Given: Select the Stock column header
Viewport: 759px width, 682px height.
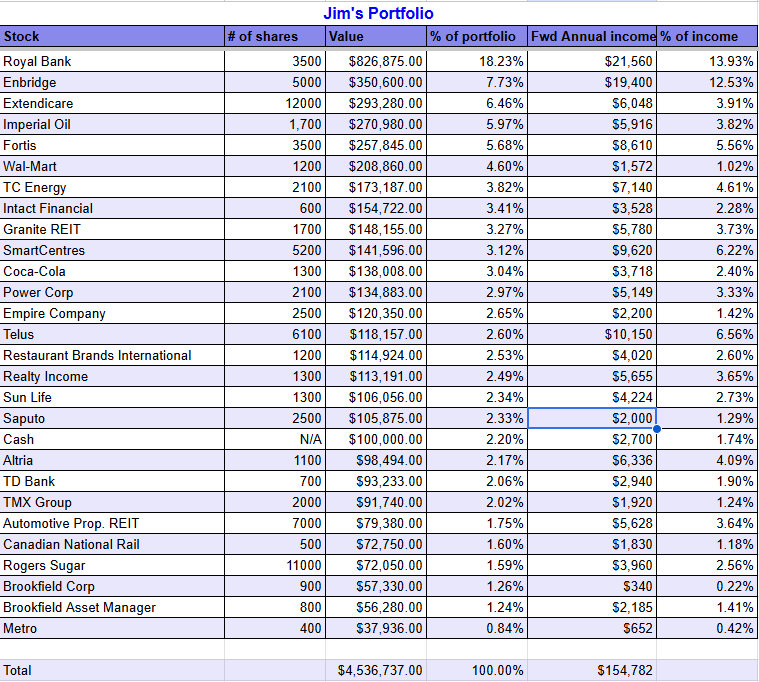Looking at the screenshot, I should (112, 36).
